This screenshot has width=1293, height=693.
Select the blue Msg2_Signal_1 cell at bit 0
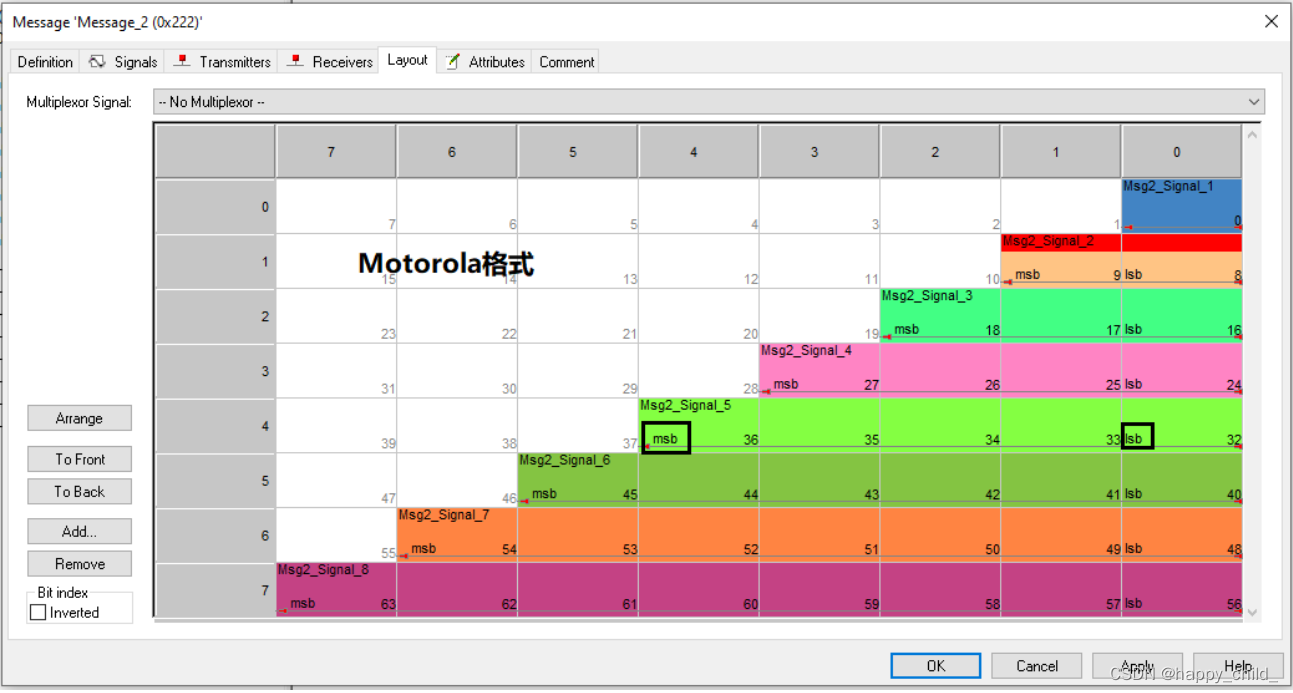pyautogui.click(x=1181, y=206)
